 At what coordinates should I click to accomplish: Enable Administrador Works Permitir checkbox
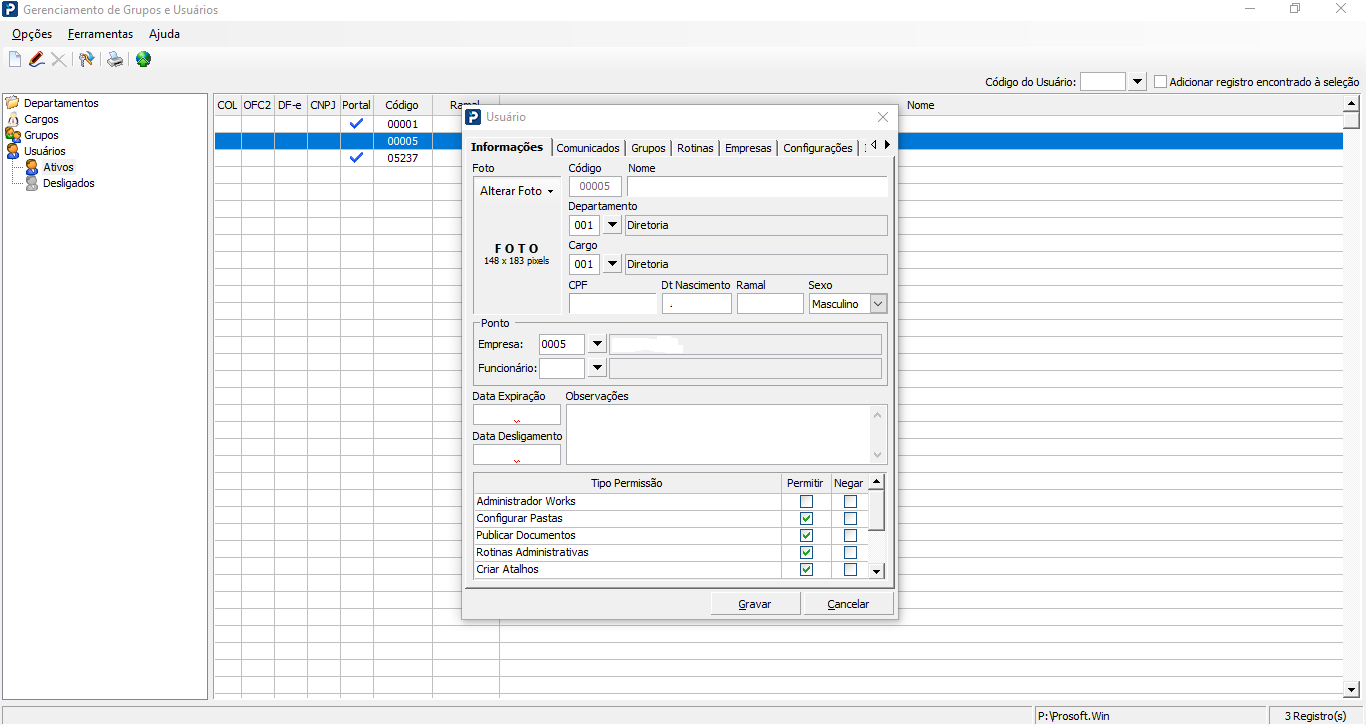[x=806, y=502]
